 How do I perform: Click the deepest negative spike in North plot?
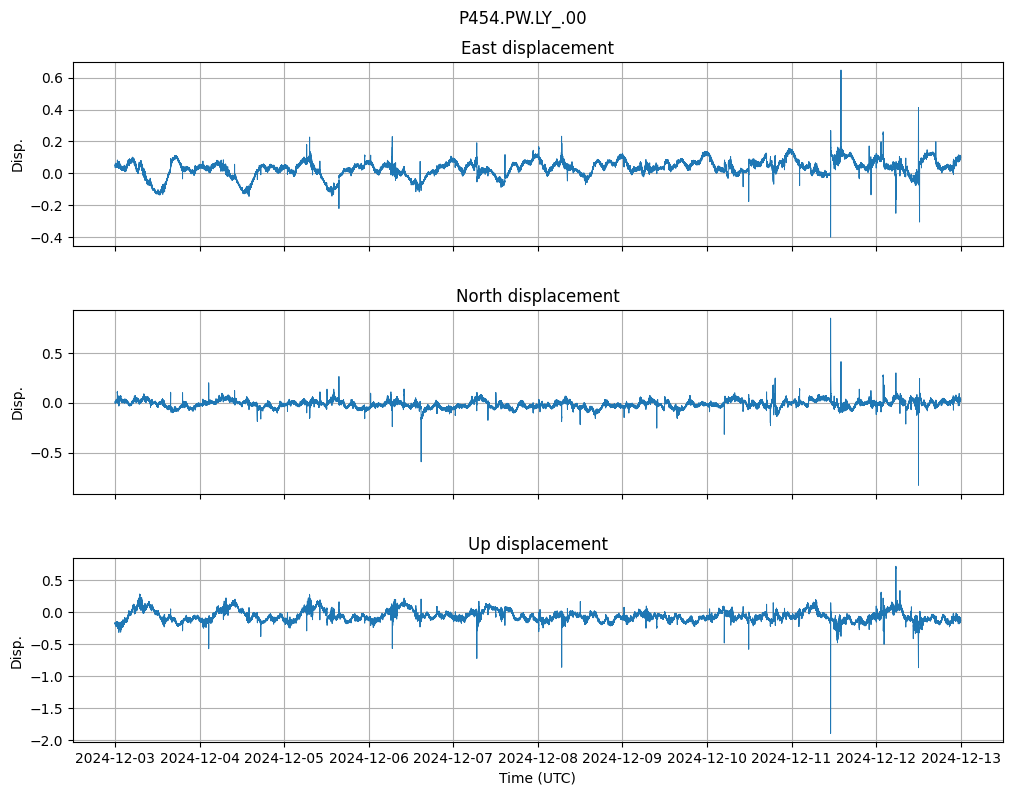[x=918, y=485]
